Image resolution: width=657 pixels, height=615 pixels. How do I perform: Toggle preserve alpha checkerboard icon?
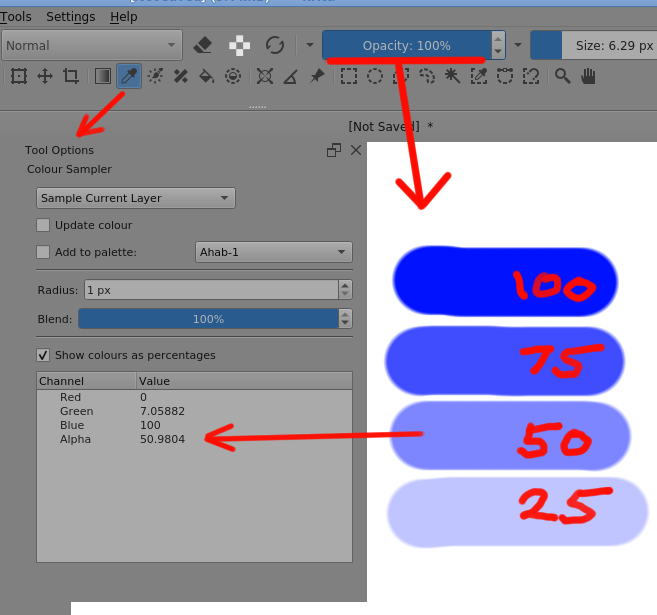239,45
